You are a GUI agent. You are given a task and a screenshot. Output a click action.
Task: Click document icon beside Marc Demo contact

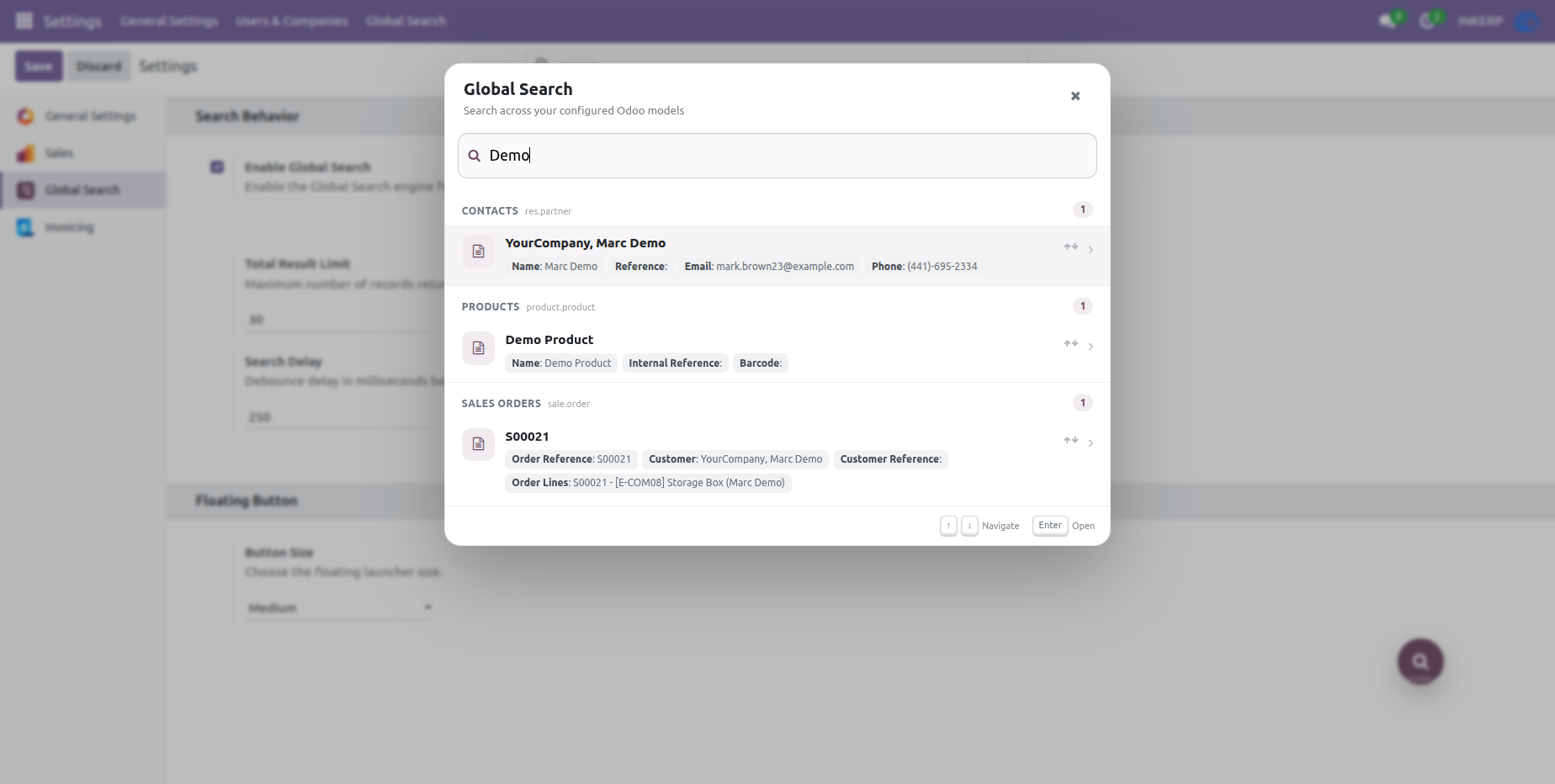478,251
